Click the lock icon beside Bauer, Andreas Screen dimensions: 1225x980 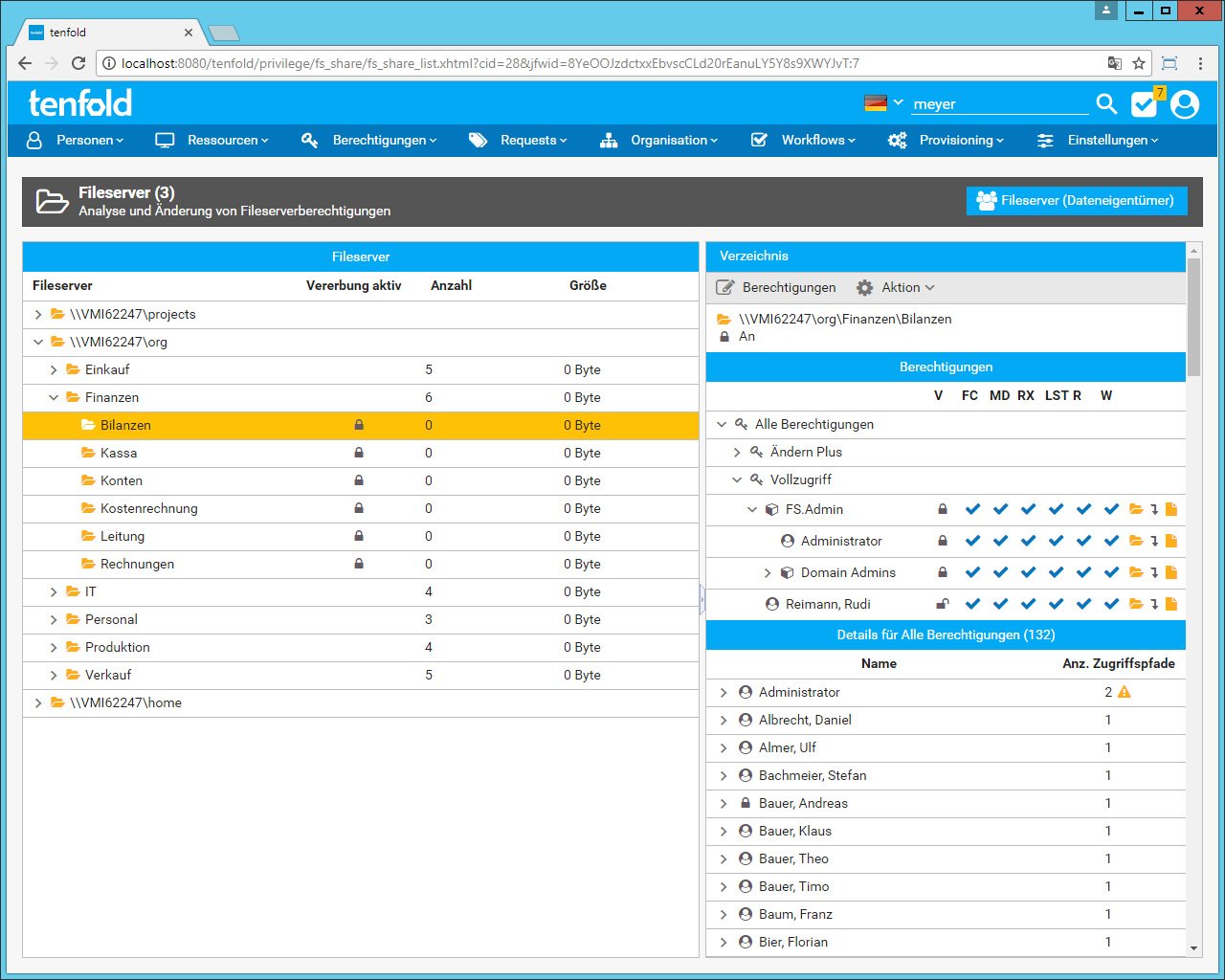click(746, 803)
